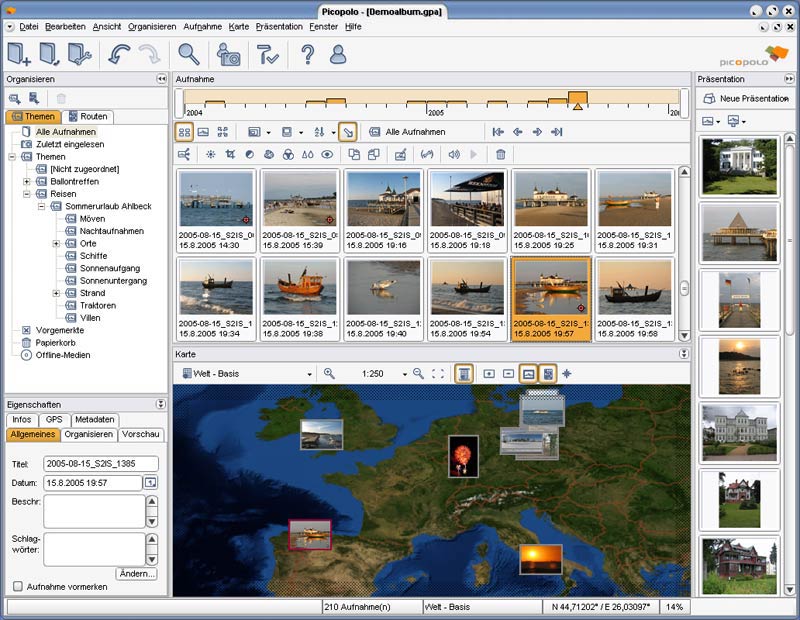Open the Karte menu
This screenshot has height=620, width=800.
(x=238, y=26)
